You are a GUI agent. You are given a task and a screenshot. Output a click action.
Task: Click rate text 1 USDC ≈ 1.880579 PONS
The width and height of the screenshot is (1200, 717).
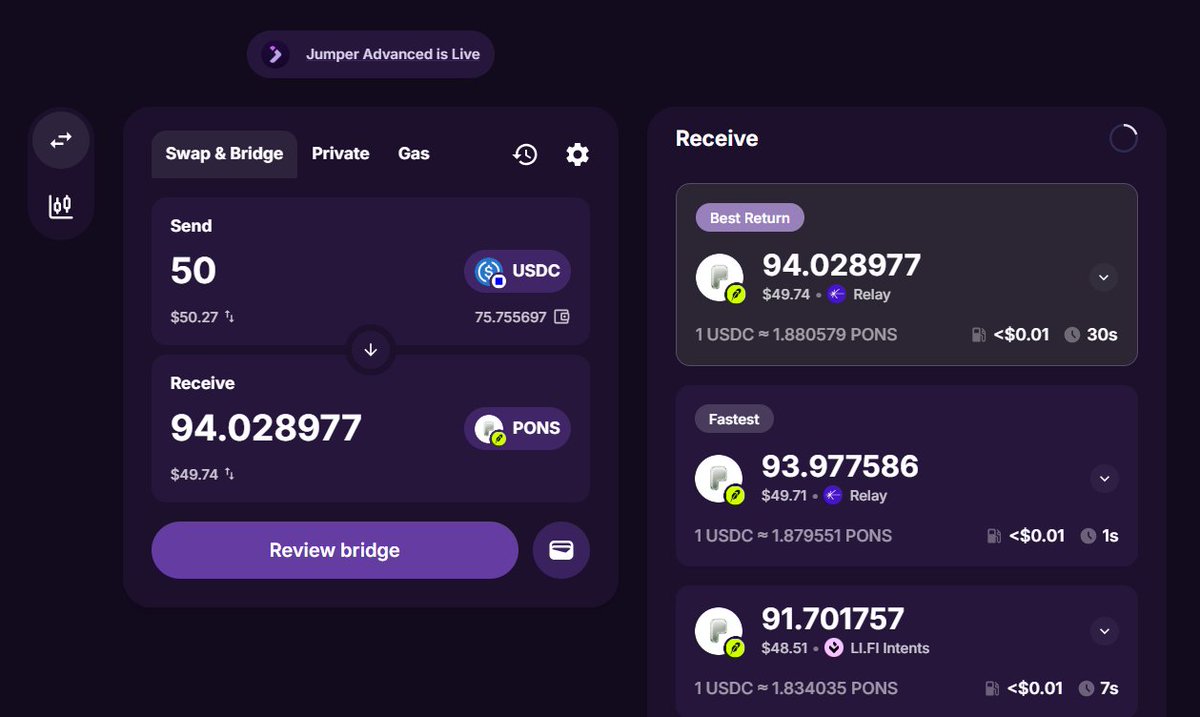click(x=796, y=335)
